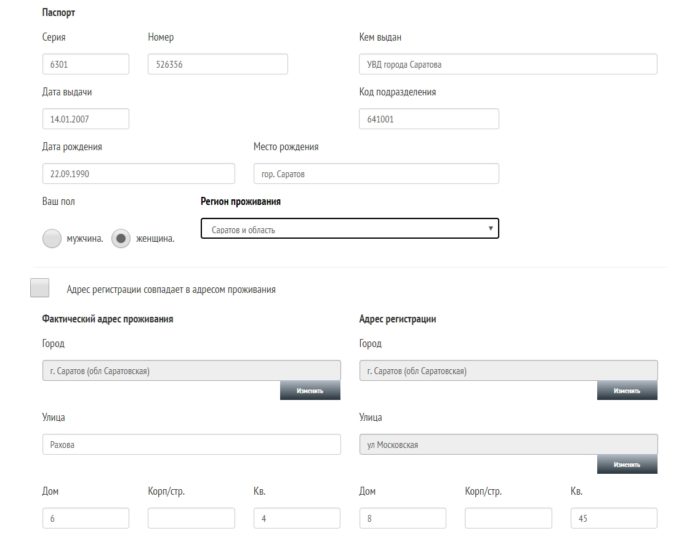
Task: Click the dropdown arrow beside 'Саратов и область'
Action: tap(490, 229)
